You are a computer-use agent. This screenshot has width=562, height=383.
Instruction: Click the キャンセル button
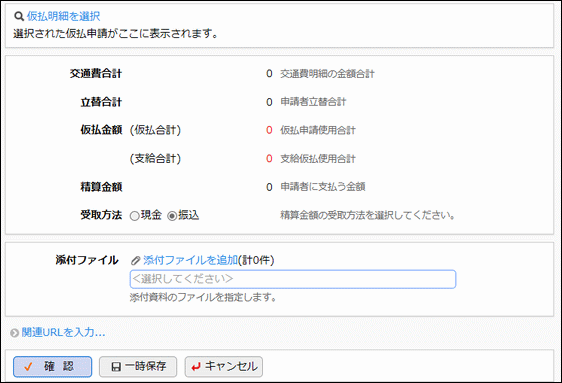[x=224, y=367]
